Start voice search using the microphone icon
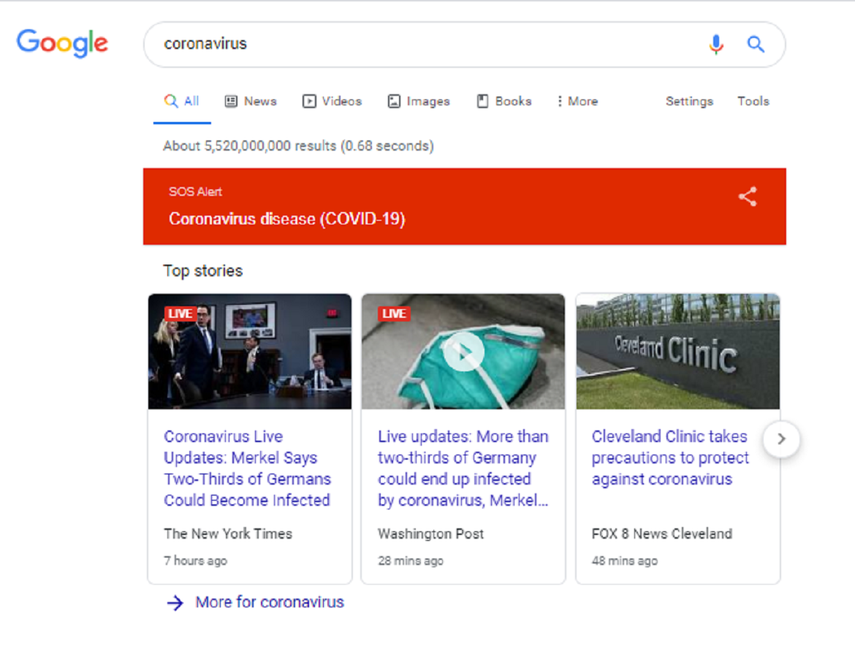 [716, 44]
